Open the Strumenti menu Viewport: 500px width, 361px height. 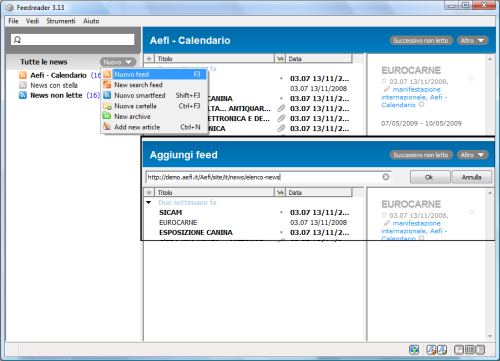pyautogui.click(x=61, y=21)
